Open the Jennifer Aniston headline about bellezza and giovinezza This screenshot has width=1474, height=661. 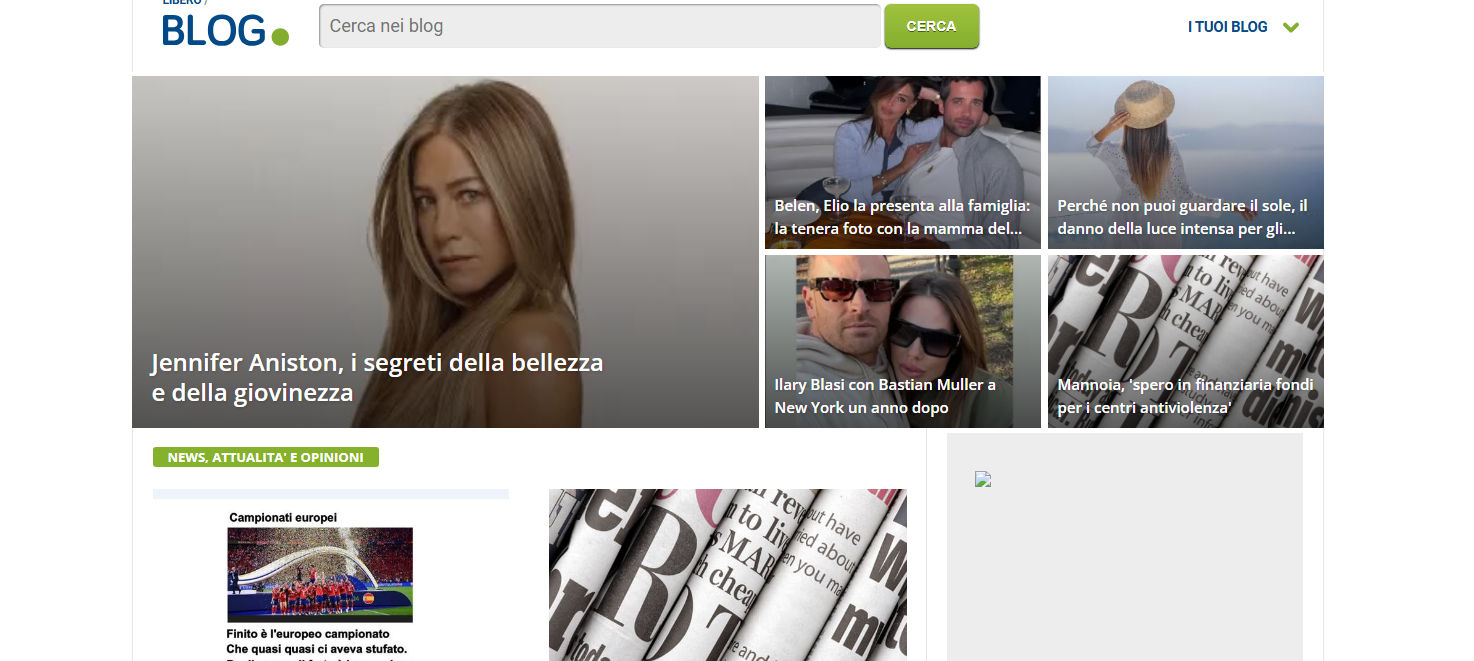(377, 377)
